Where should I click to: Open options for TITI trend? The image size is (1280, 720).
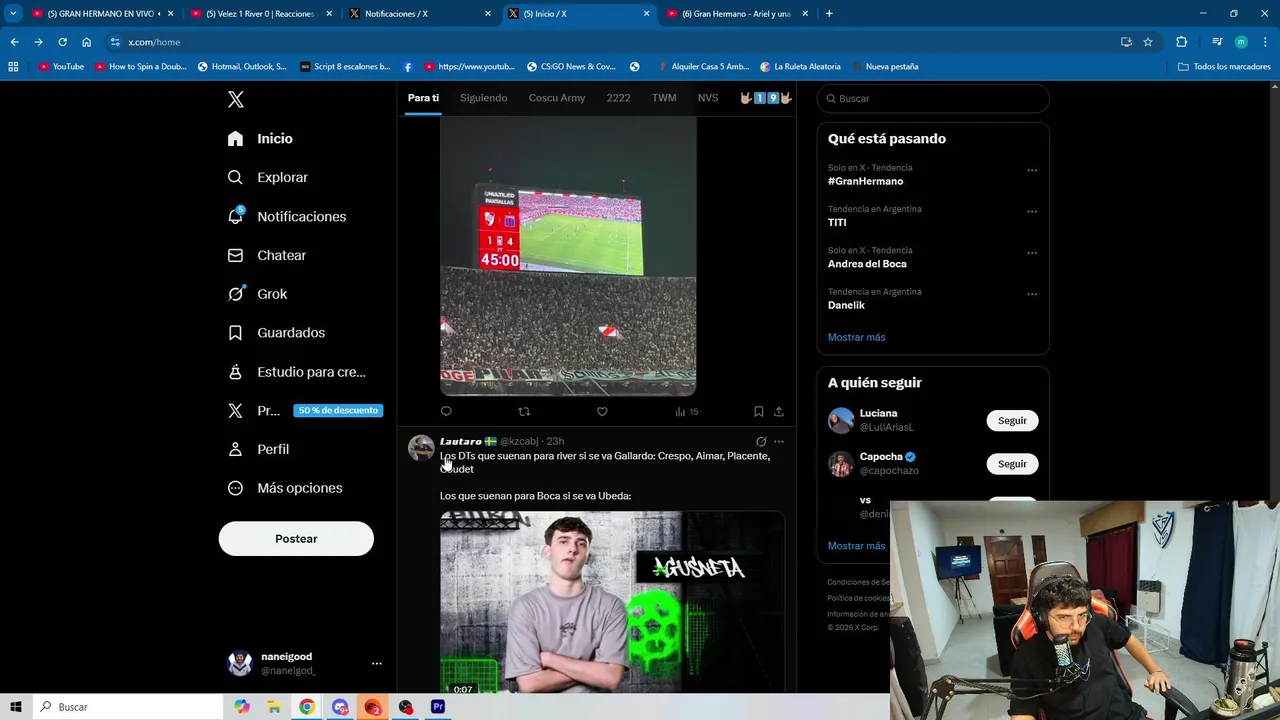tap(1031, 212)
